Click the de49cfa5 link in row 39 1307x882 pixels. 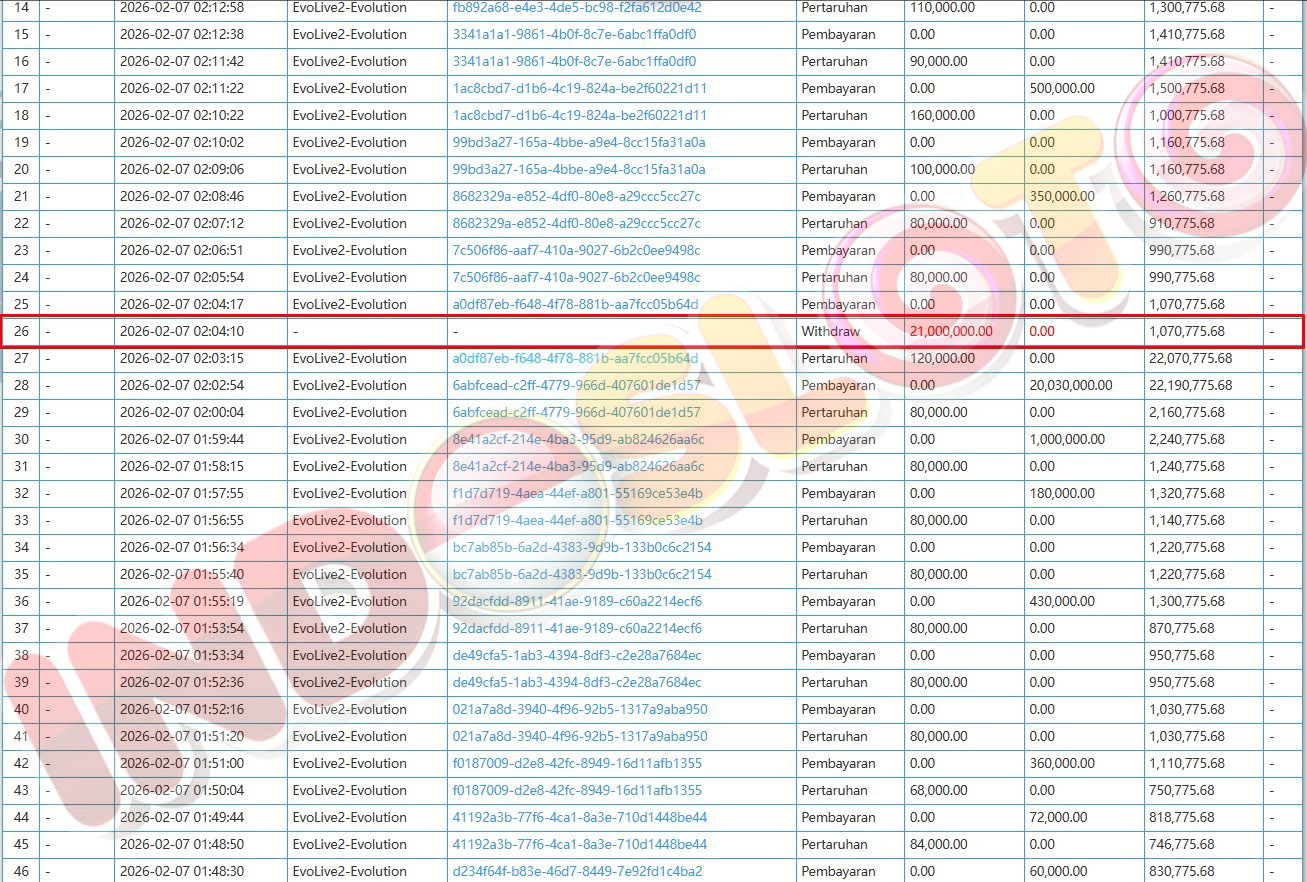click(x=576, y=682)
